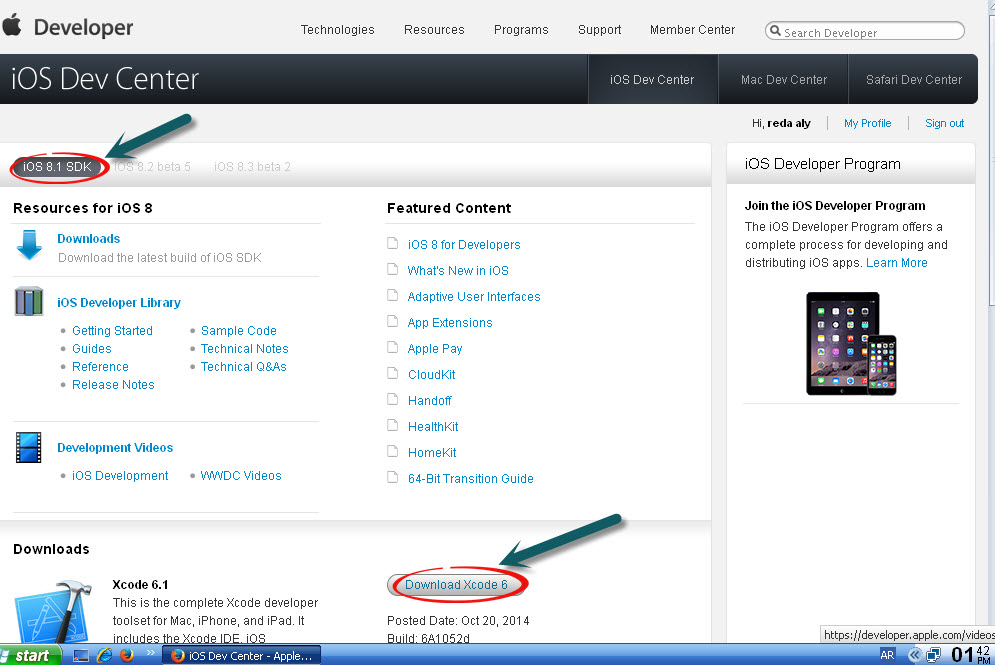Click document icon beside Adaptive User Interfaces
The height and width of the screenshot is (665, 995).
tap(393, 296)
